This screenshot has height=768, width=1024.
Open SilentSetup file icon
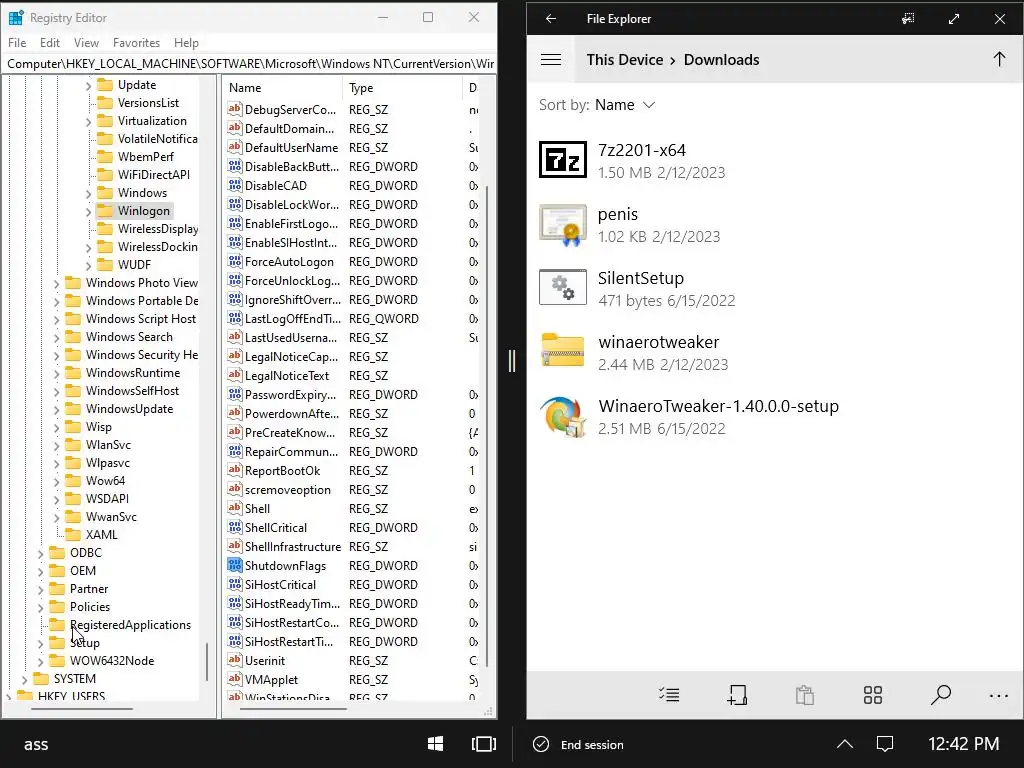tap(562, 287)
